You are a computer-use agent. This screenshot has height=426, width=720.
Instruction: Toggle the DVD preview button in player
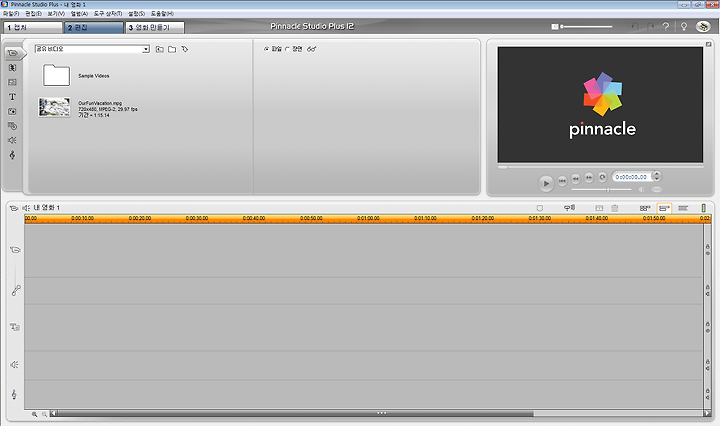[657, 189]
